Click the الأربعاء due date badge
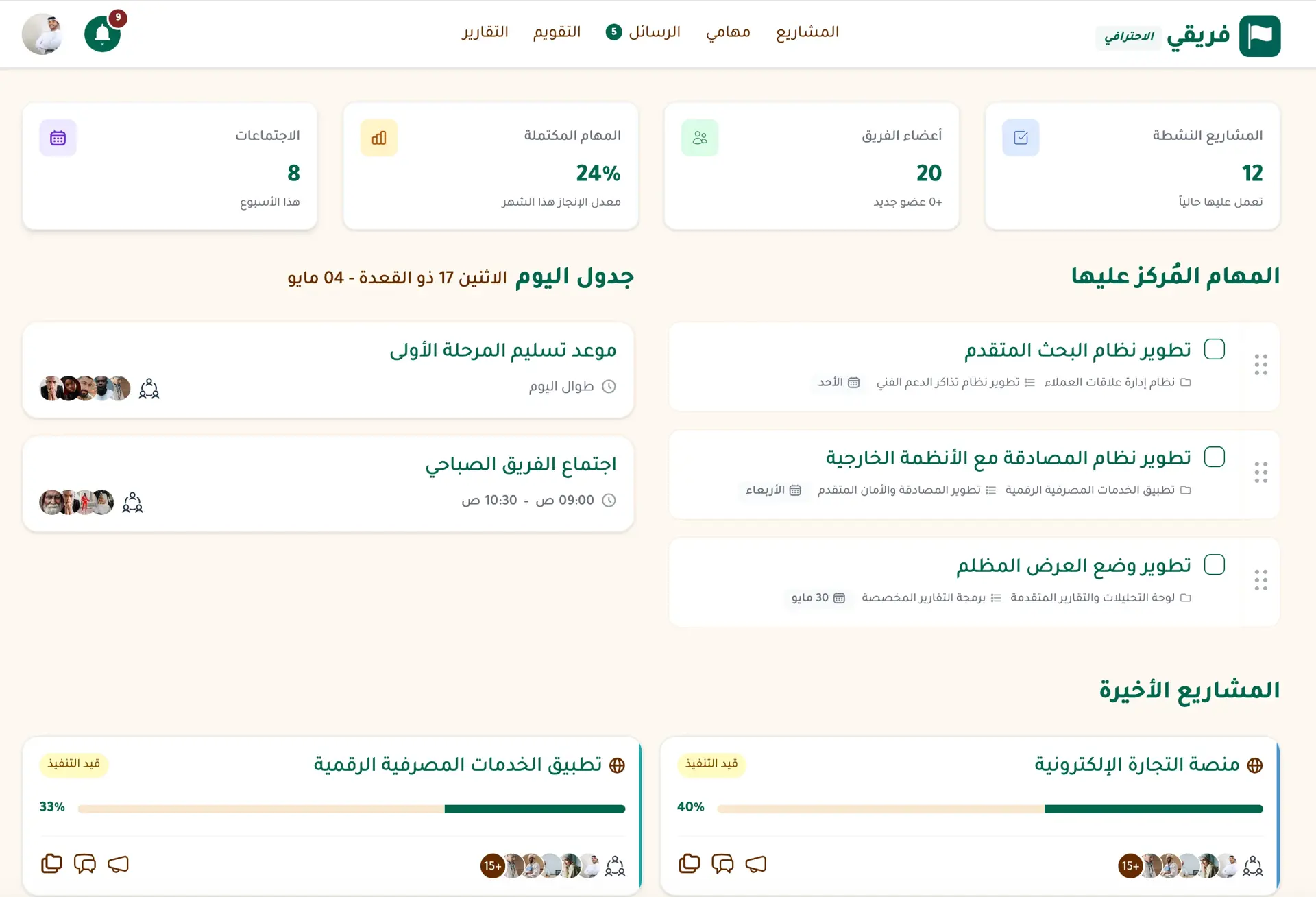 pos(773,490)
